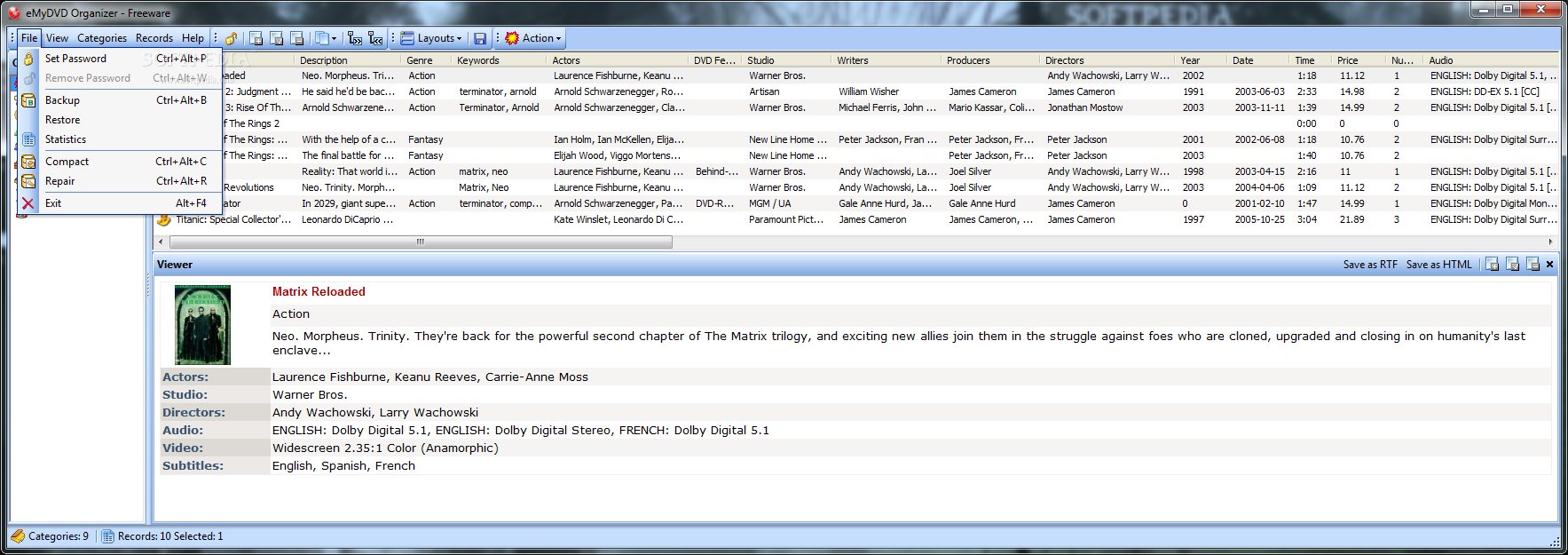
Task: Select the Titanic: Special Collector's row
Action: point(857,219)
